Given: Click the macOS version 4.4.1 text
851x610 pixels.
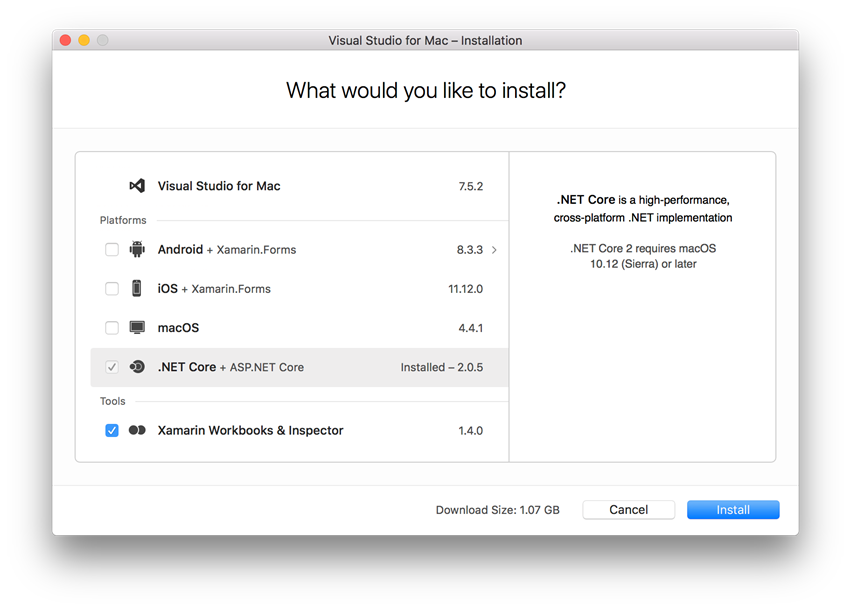Looking at the screenshot, I should pyautogui.click(x=469, y=328).
